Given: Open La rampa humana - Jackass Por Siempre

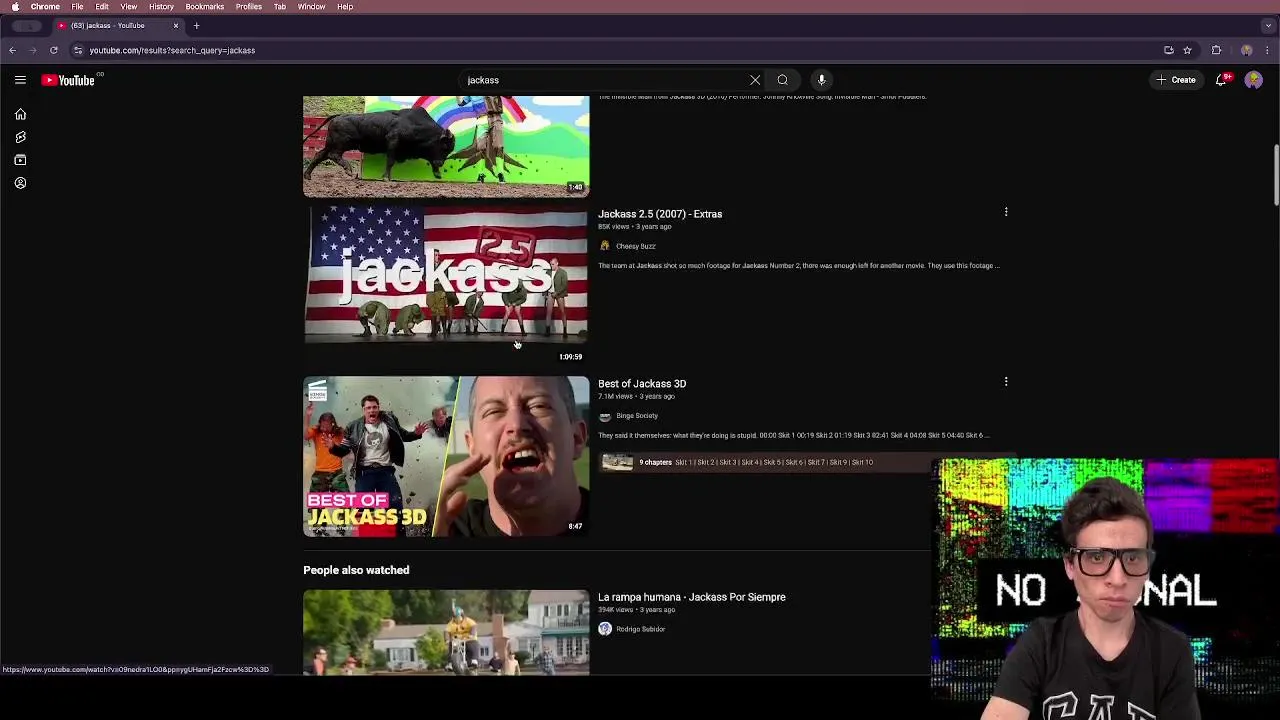Looking at the screenshot, I should pos(692,597).
